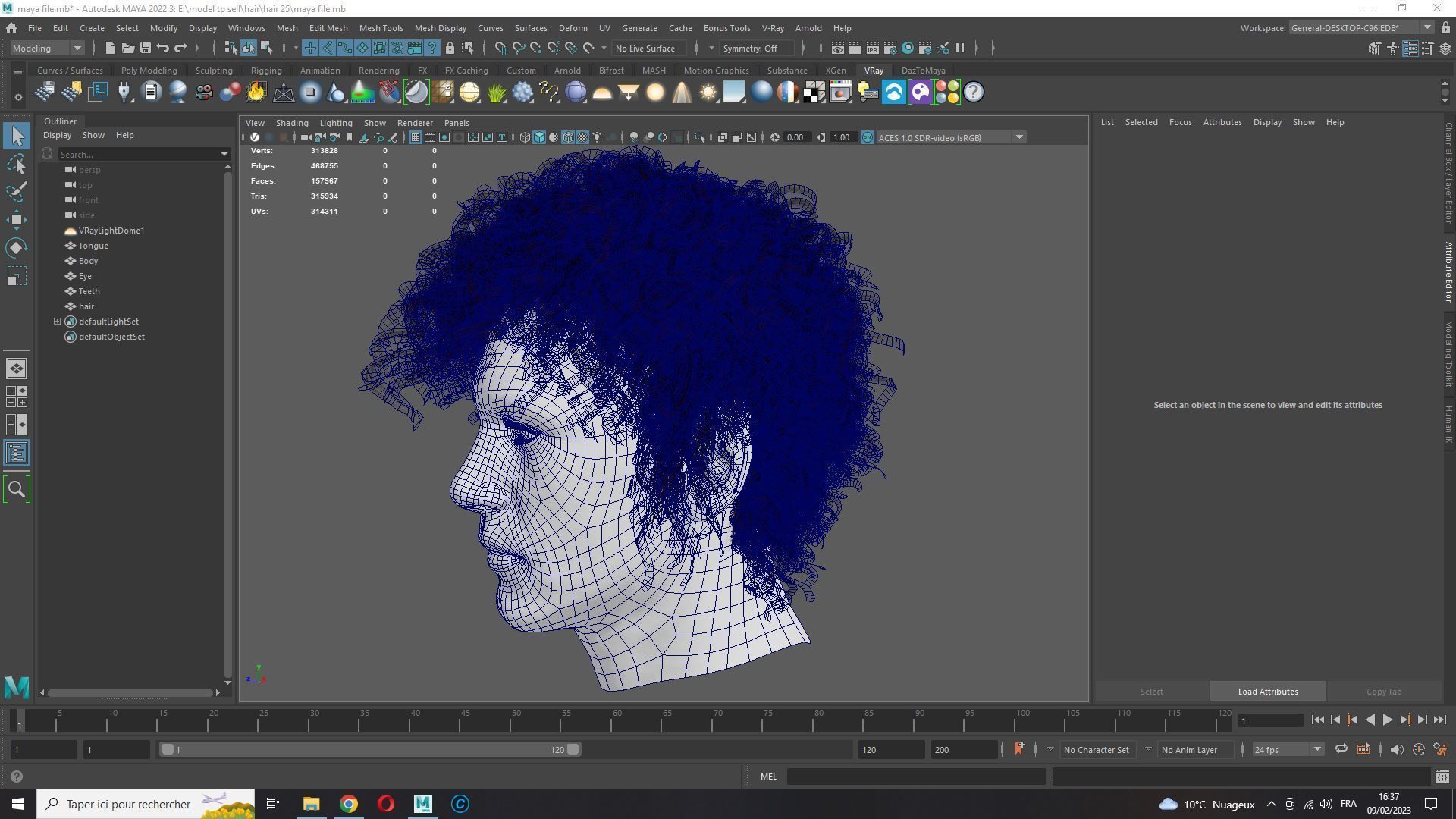
Task: Toggle the viewport grid display
Action: pos(416,138)
